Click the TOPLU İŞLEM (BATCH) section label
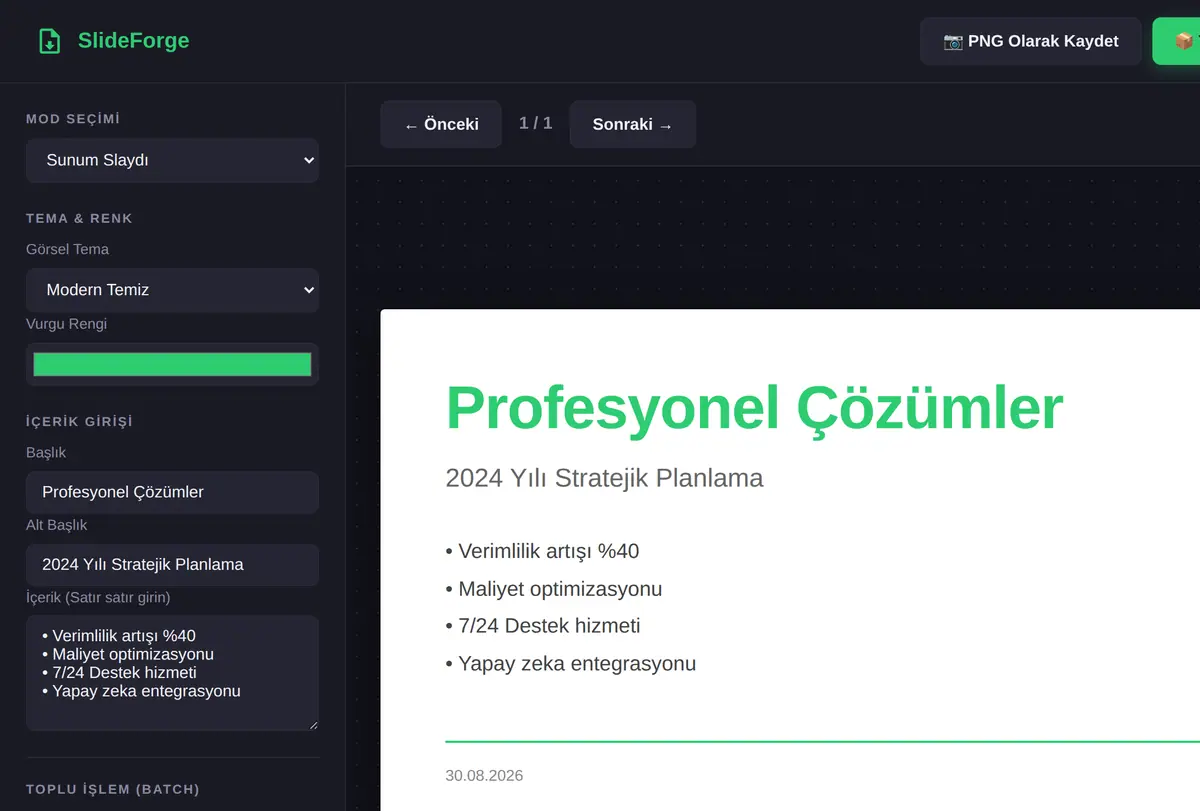The width and height of the screenshot is (1200, 811). (x=113, y=789)
